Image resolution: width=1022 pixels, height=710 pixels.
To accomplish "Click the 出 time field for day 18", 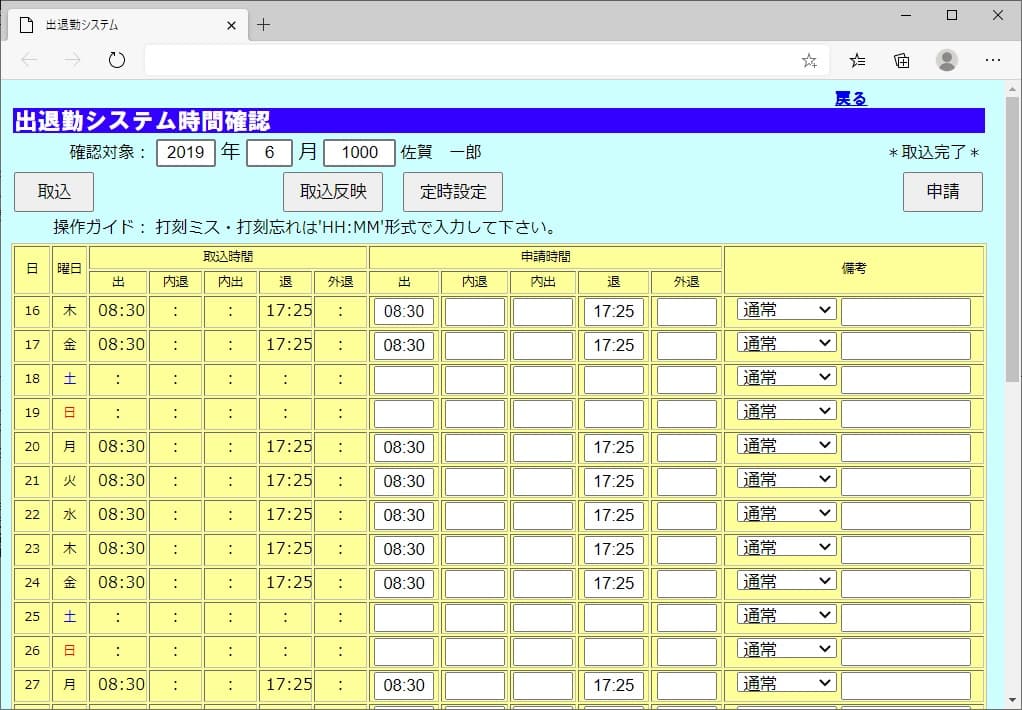I will [404, 379].
